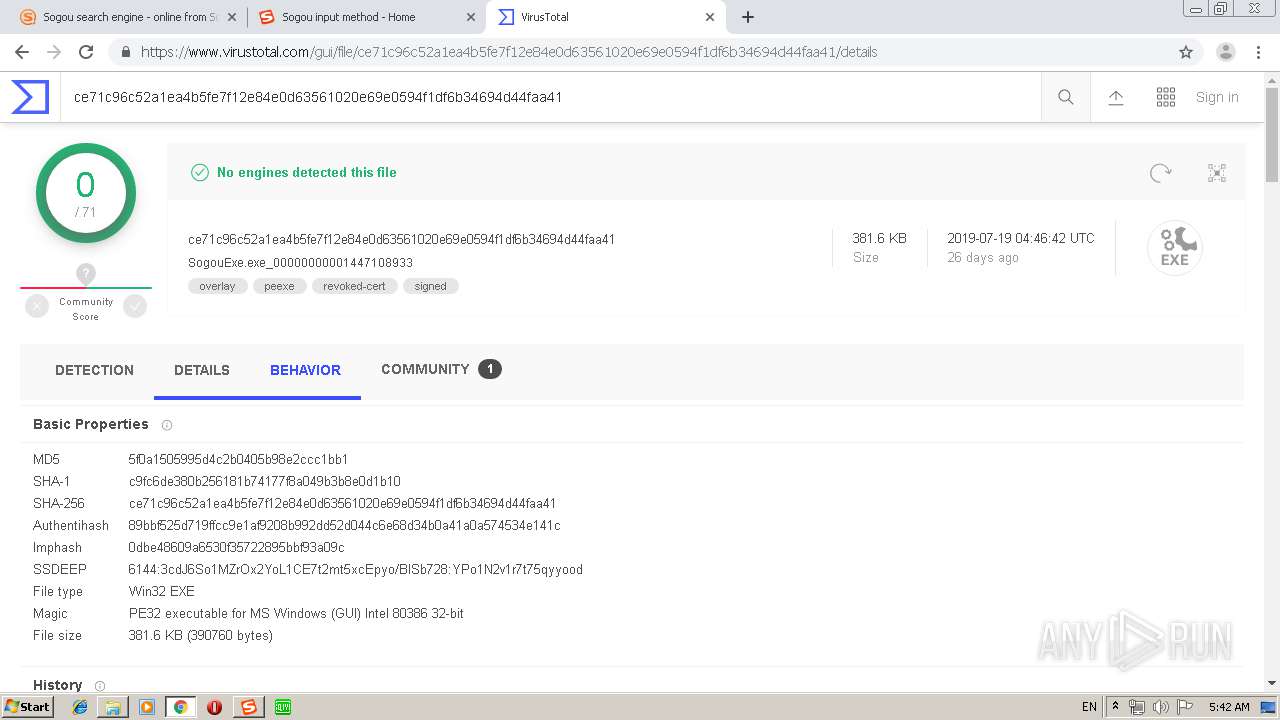Click the hash search input field
Viewport: 1280px width, 720px height.
(x=550, y=97)
